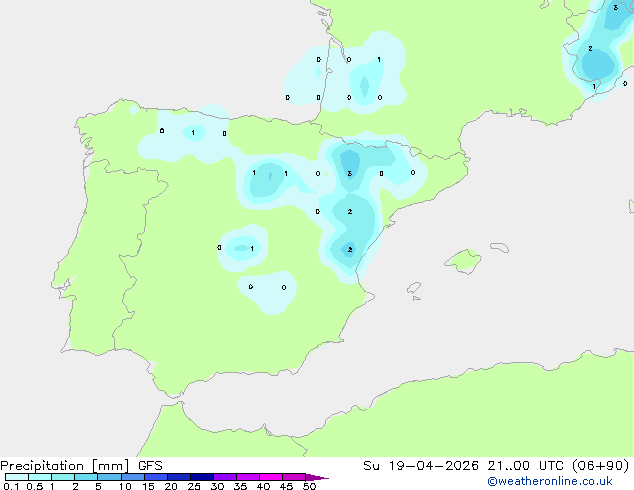Click the '0.5' legend label

click(34, 486)
